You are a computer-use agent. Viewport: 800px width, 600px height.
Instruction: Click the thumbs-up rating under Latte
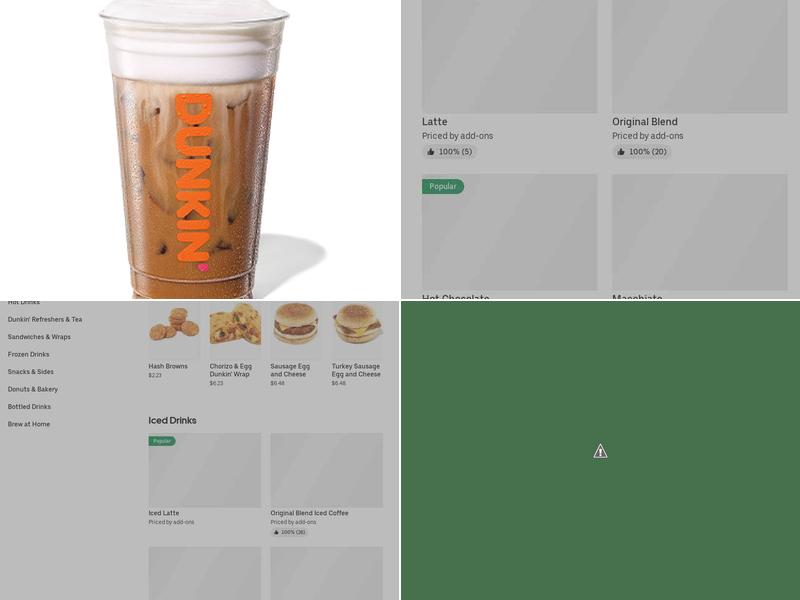coord(449,152)
